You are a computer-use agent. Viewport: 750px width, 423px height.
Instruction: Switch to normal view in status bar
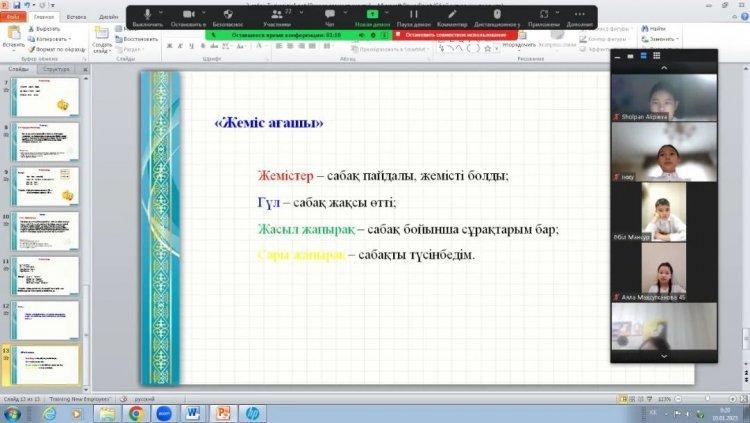pos(623,399)
